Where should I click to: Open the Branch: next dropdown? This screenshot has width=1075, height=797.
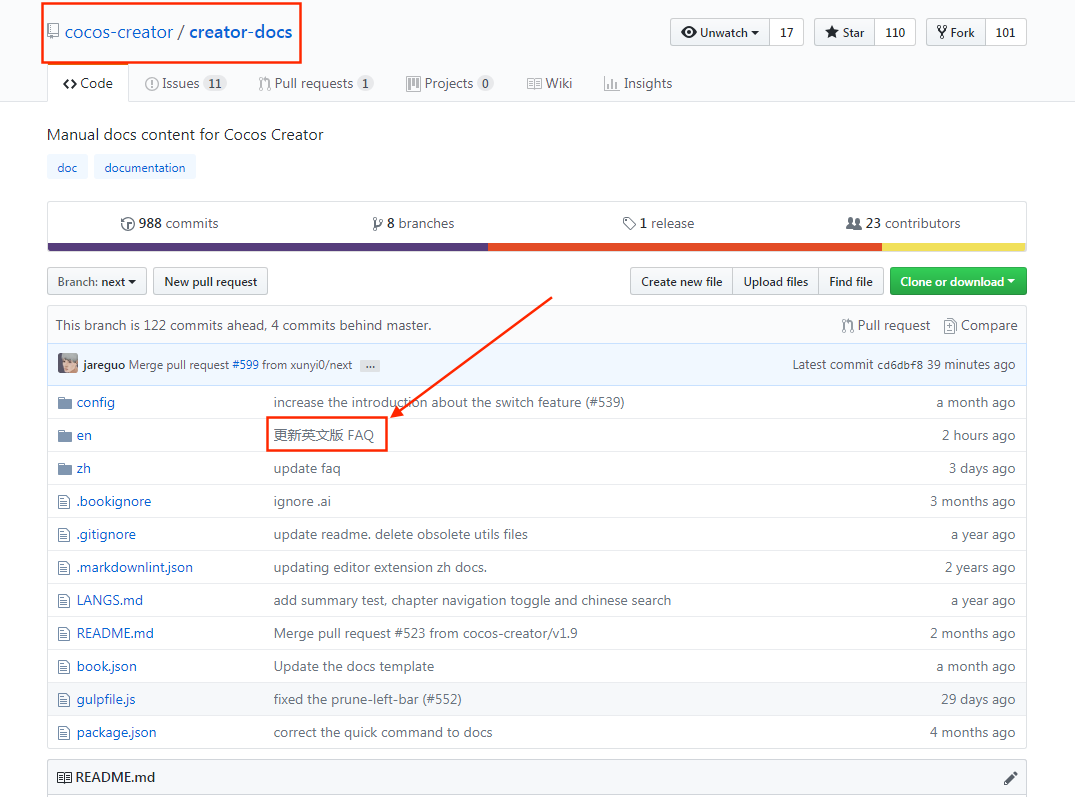97,282
